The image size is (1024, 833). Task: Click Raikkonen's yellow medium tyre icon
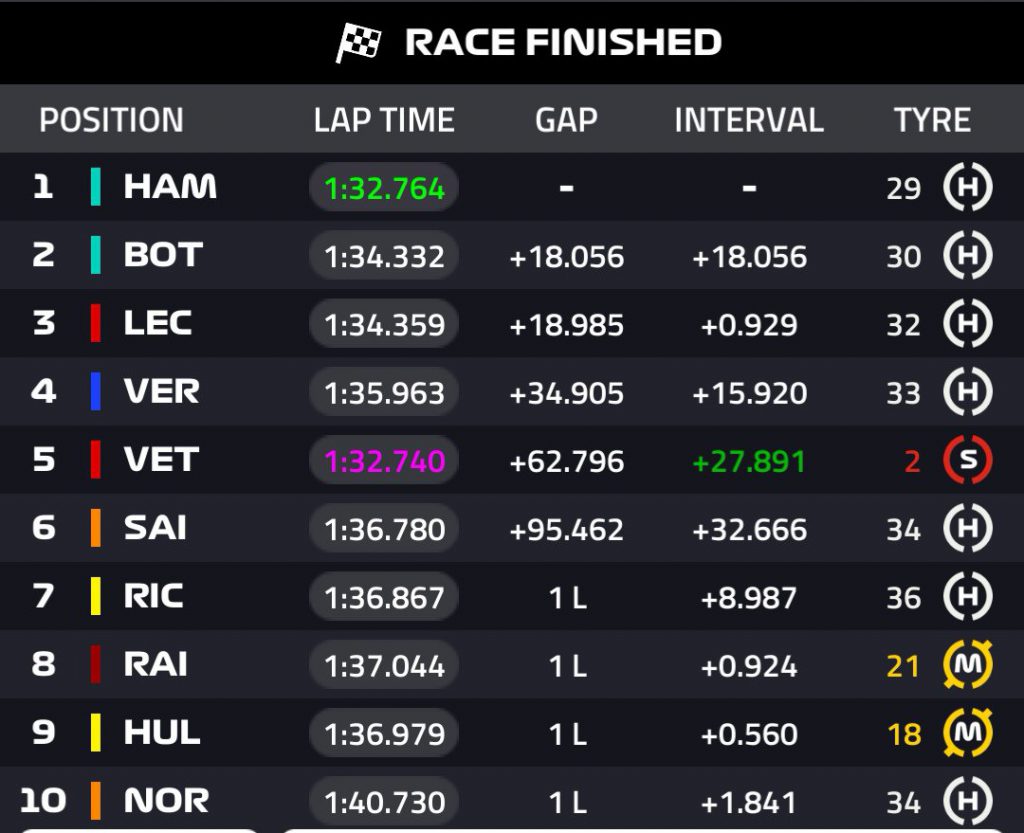pos(967,665)
